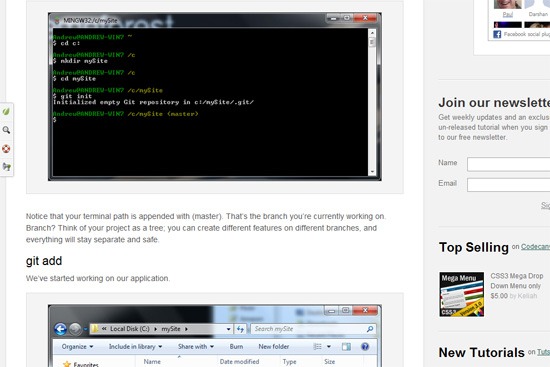Click the 'git init' command line in terminal

tap(72, 96)
